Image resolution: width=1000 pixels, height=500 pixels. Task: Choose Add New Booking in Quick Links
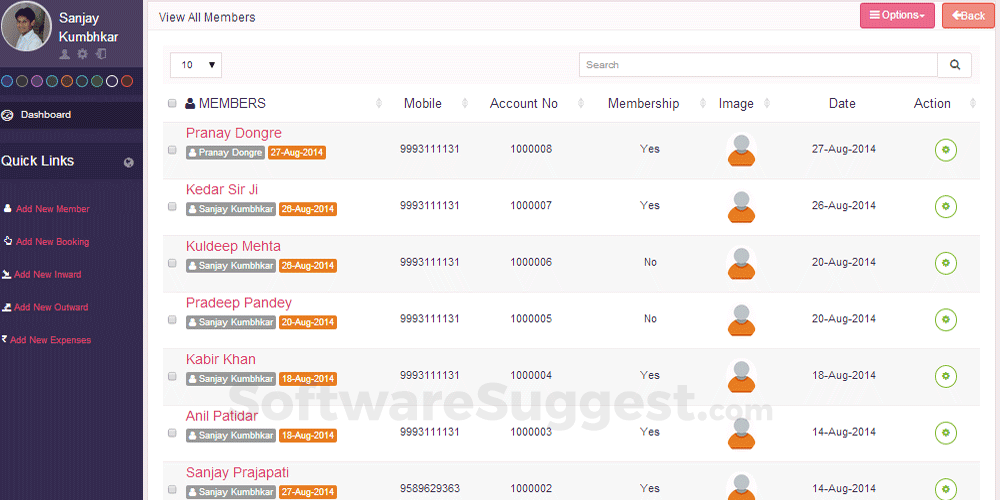[x=51, y=242]
